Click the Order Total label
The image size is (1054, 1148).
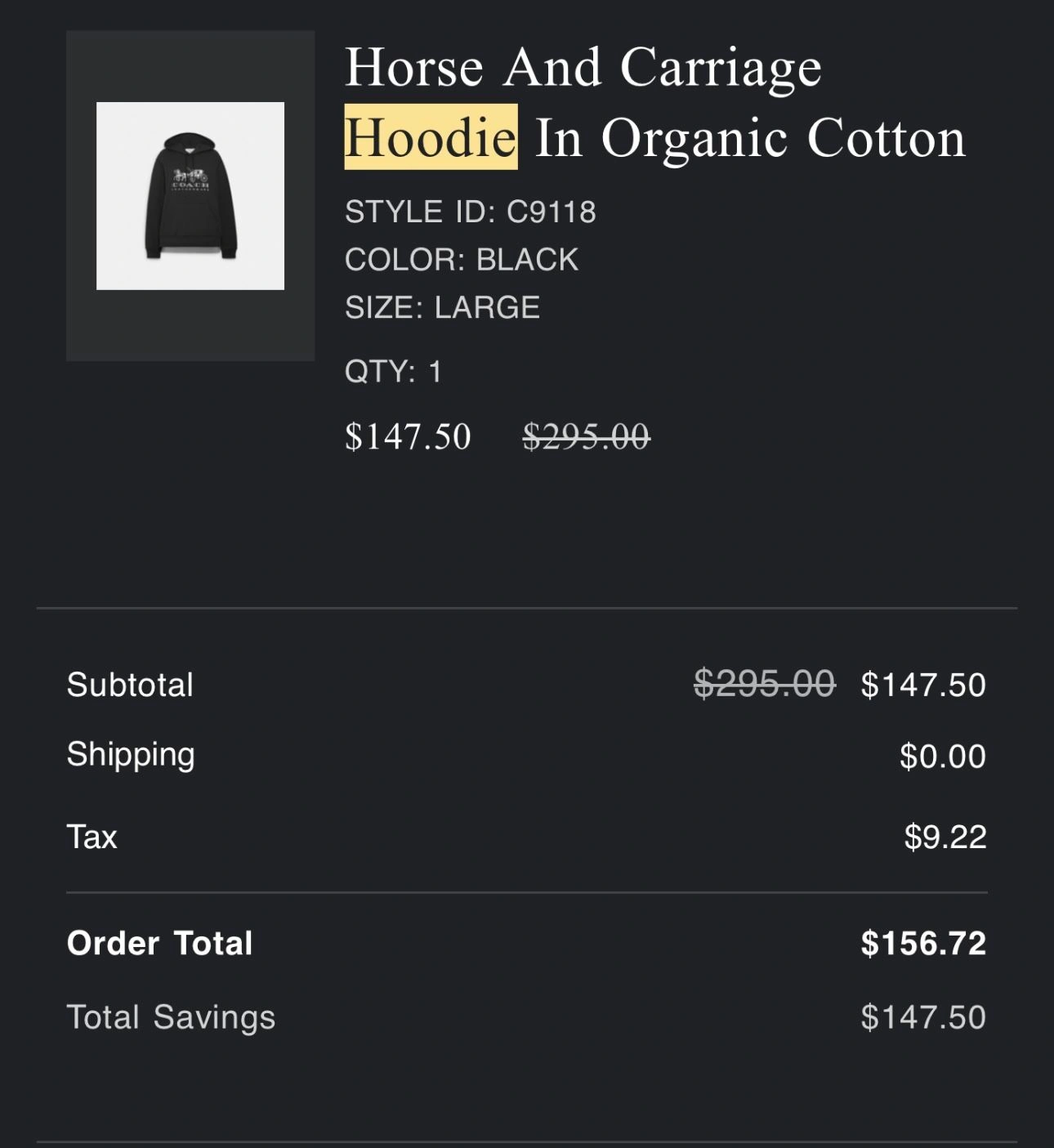pyautogui.click(x=160, y=944)
